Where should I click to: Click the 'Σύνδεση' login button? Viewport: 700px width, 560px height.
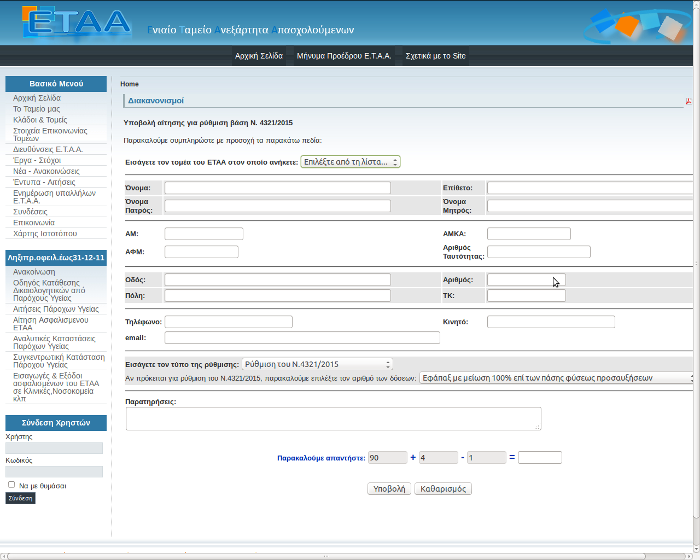tap(20, 498)
